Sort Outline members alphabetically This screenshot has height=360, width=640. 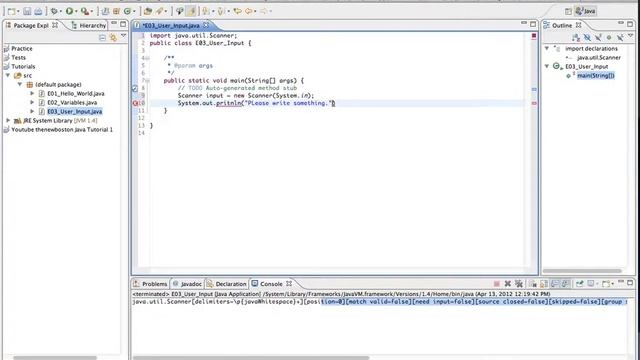(576, 38)
